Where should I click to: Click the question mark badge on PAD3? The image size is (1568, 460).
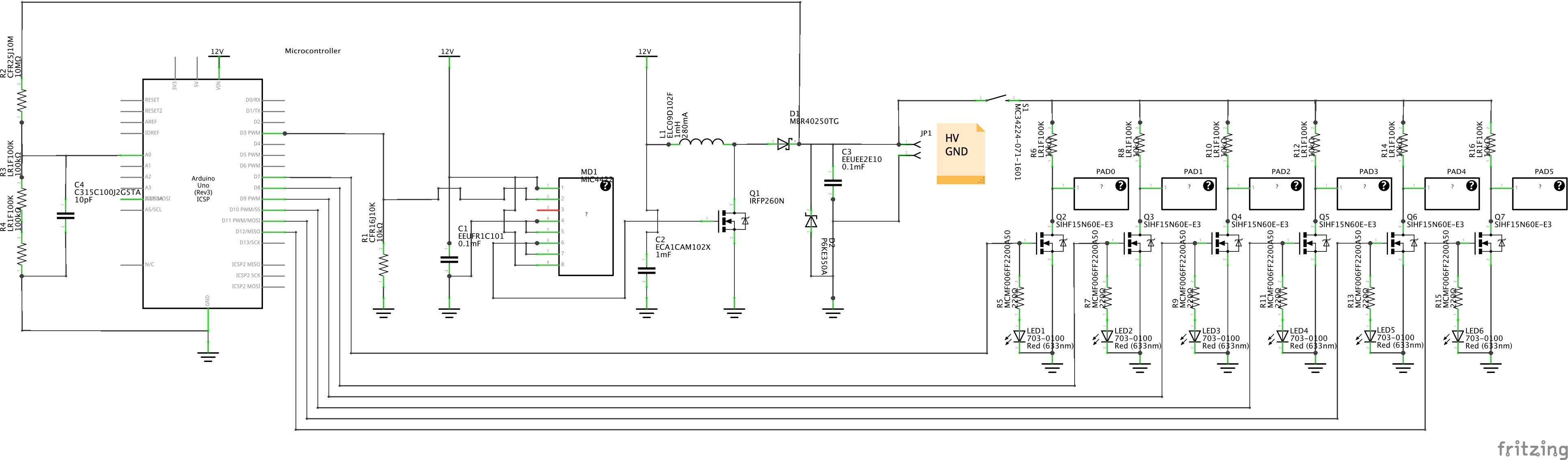point(1383,186)
